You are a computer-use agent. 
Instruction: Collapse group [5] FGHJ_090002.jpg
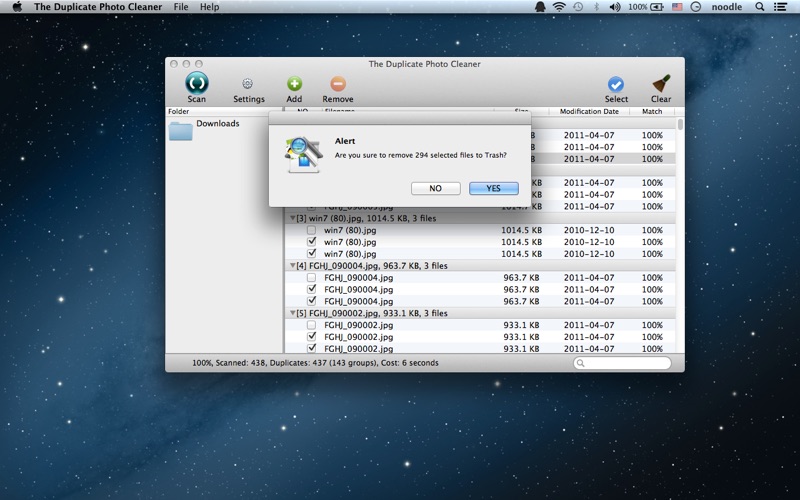click(293, 313)
